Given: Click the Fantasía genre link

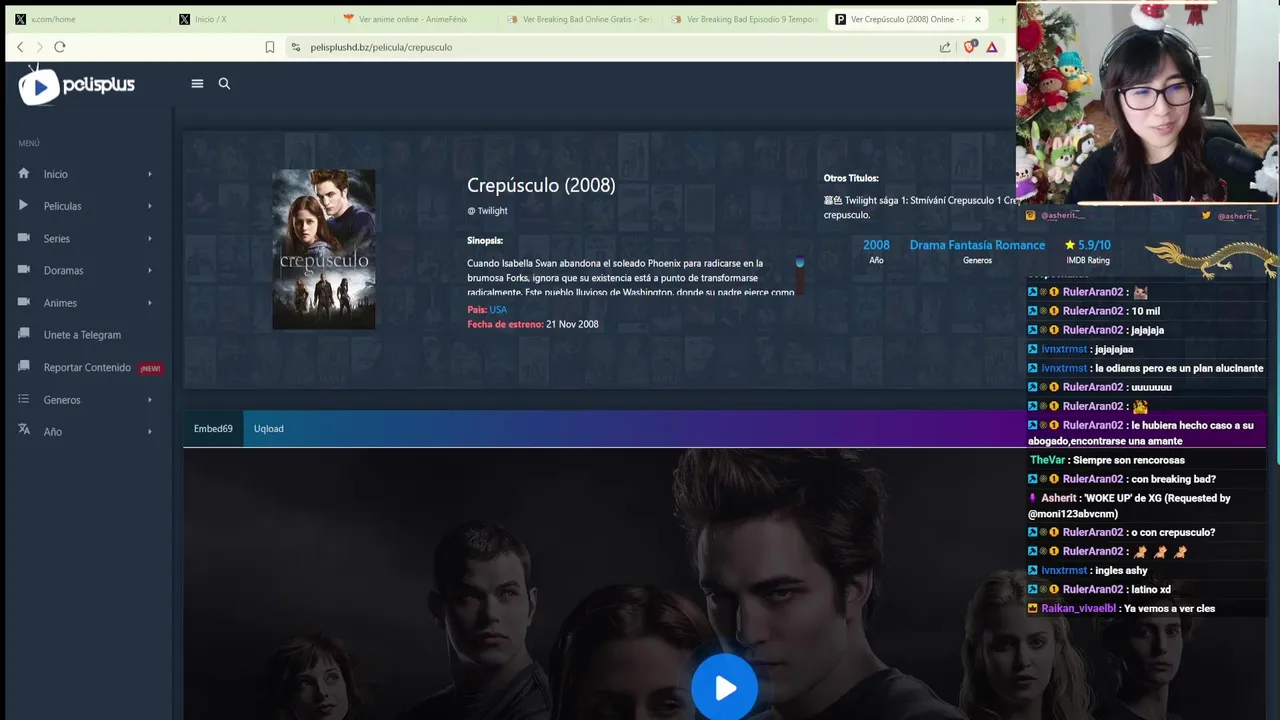Looking at the screenshot, I should tap(970, 245).
